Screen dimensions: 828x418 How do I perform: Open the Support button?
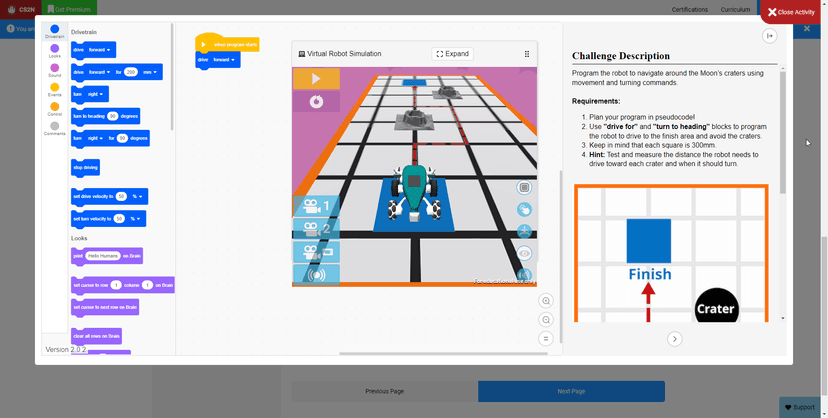click(x=799, y=407)
